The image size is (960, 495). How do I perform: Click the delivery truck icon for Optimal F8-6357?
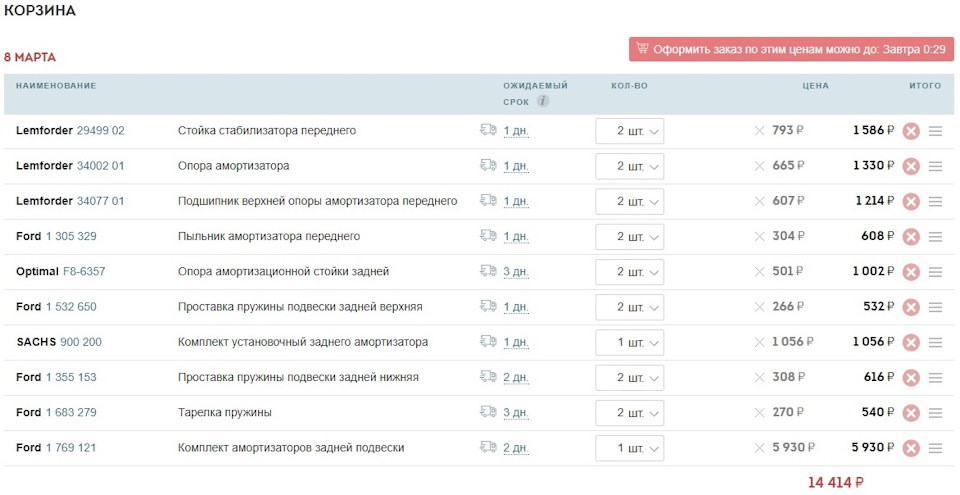click(488, 271)
